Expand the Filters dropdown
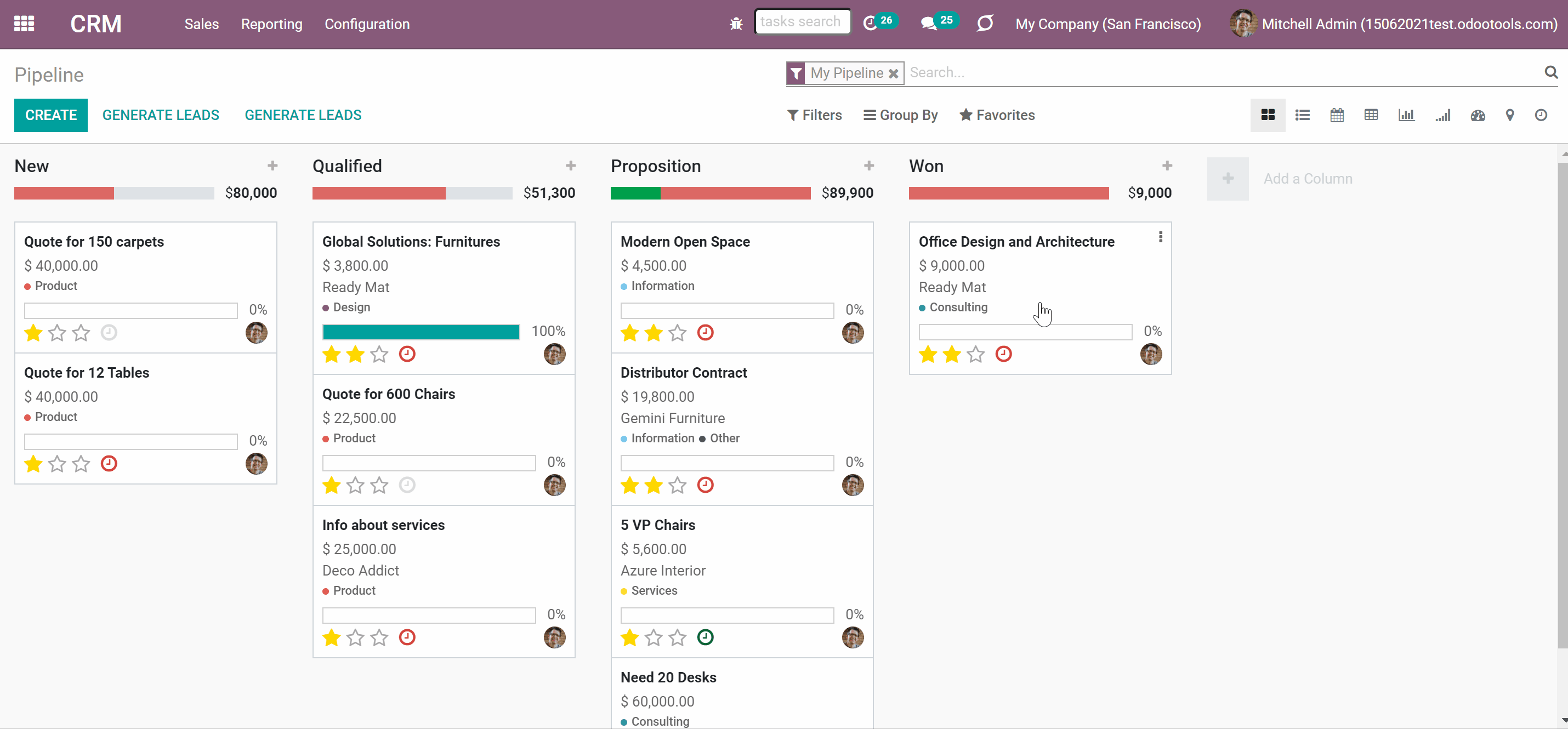The height and width of the screenshot is (729, 1568). coord(815,115)
